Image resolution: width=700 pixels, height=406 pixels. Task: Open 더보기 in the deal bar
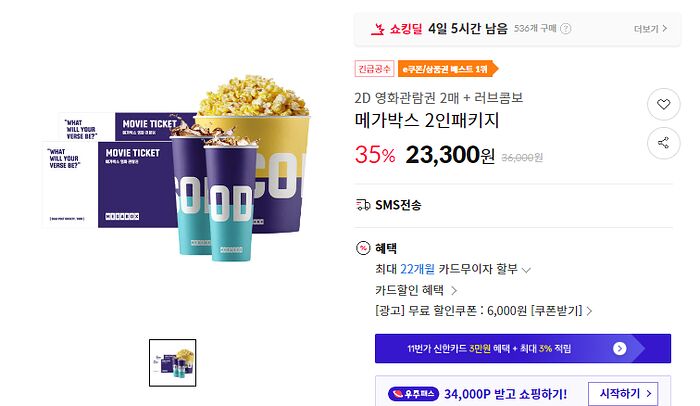tap(650, 29)
